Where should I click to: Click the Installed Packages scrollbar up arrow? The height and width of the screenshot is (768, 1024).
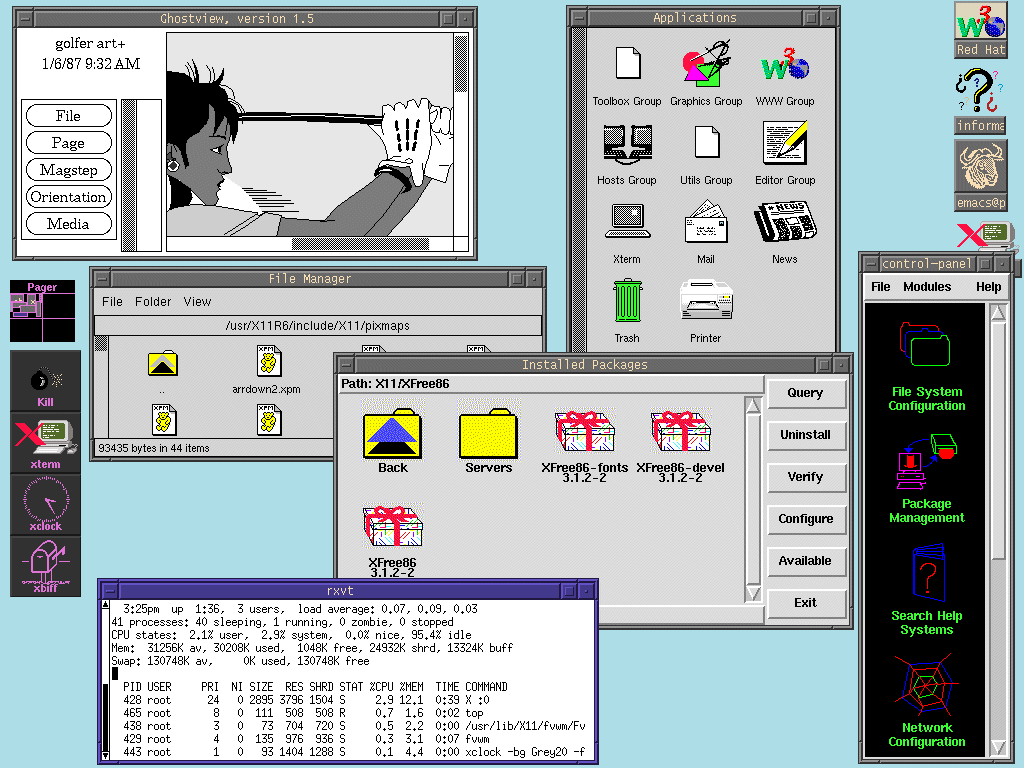pos(753,405)
